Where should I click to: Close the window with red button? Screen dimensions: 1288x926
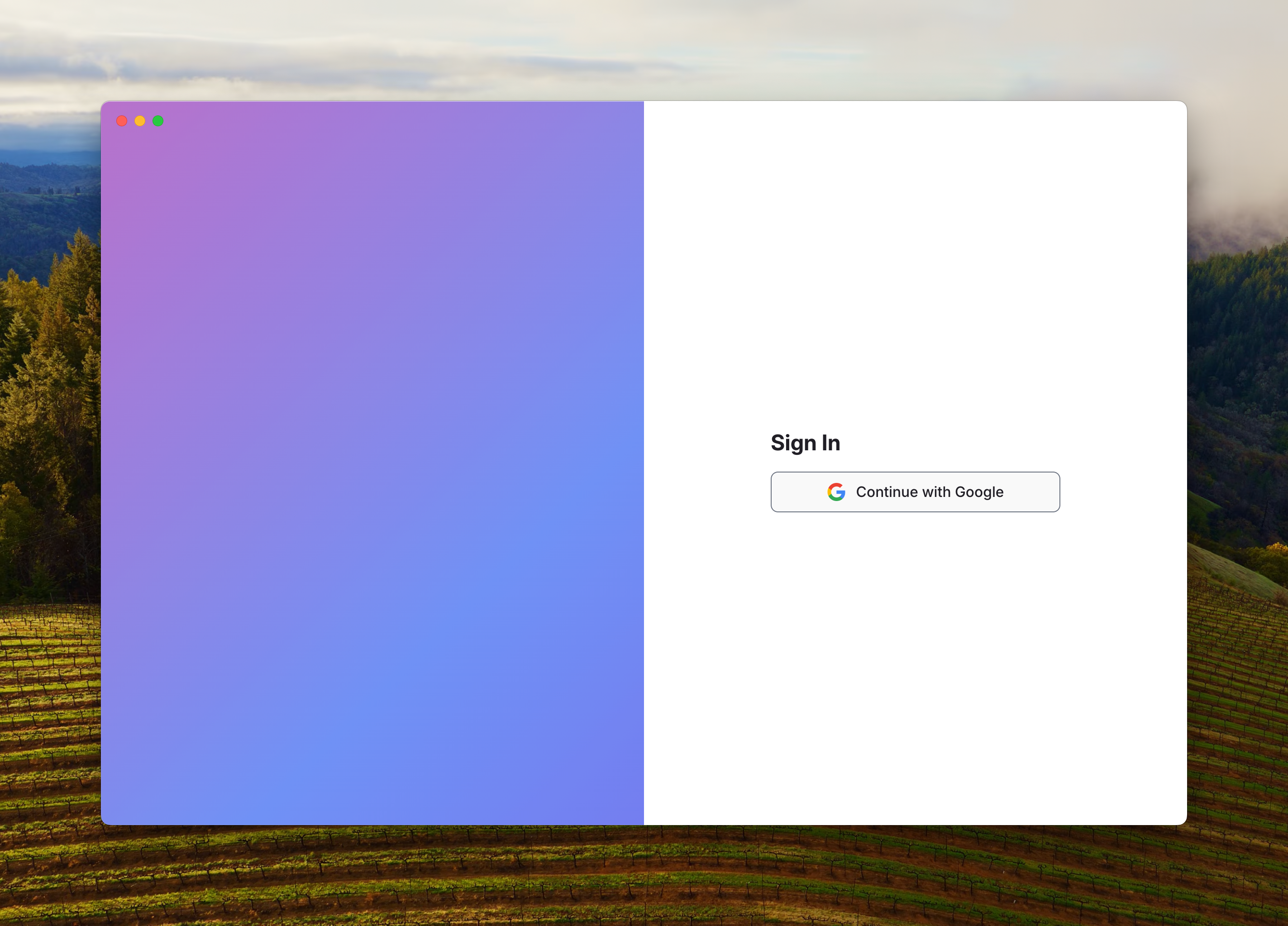click(x=122, y=121)
